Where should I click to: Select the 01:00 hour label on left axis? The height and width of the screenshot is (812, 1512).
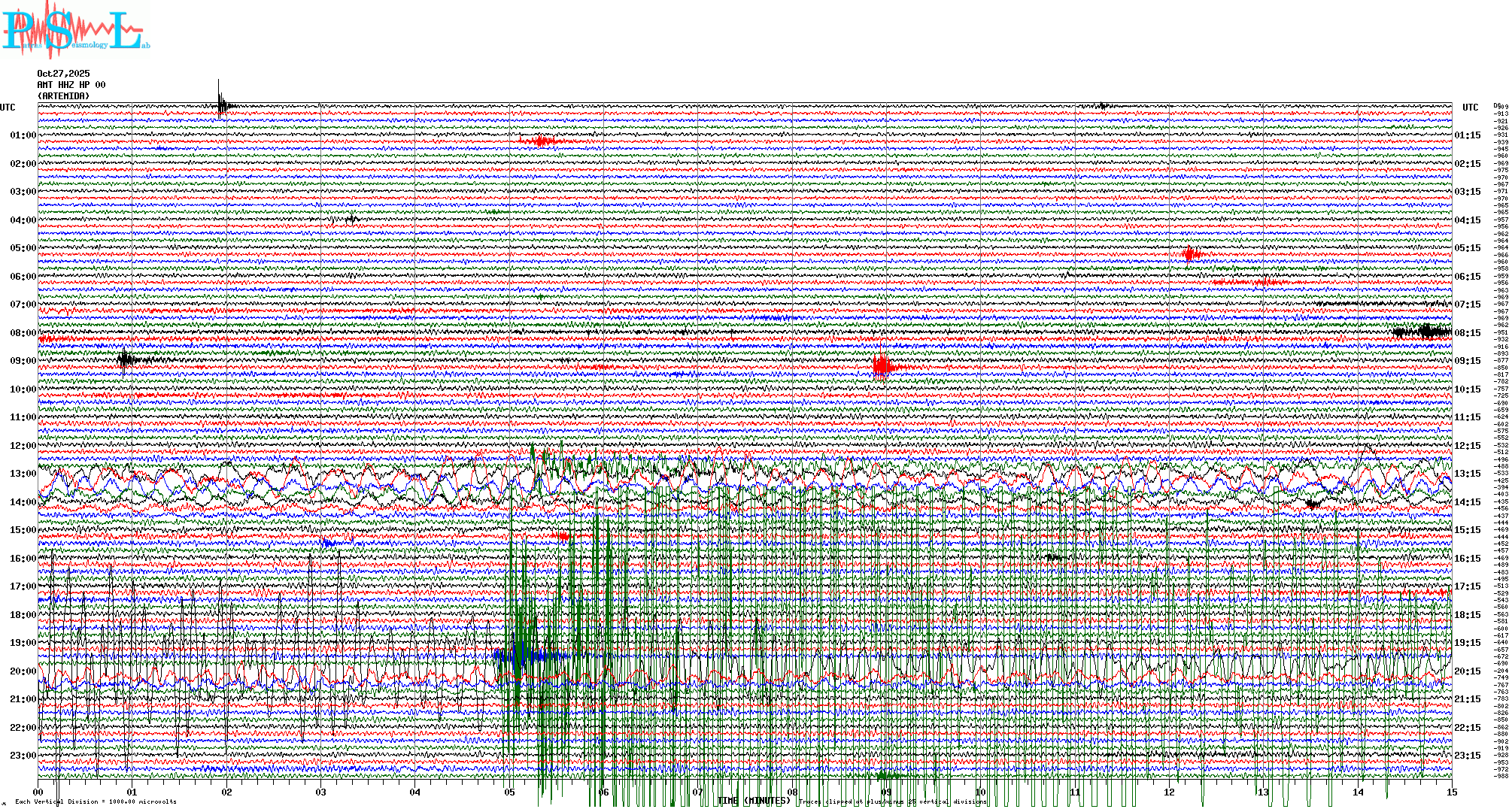[x=23, y=135]
